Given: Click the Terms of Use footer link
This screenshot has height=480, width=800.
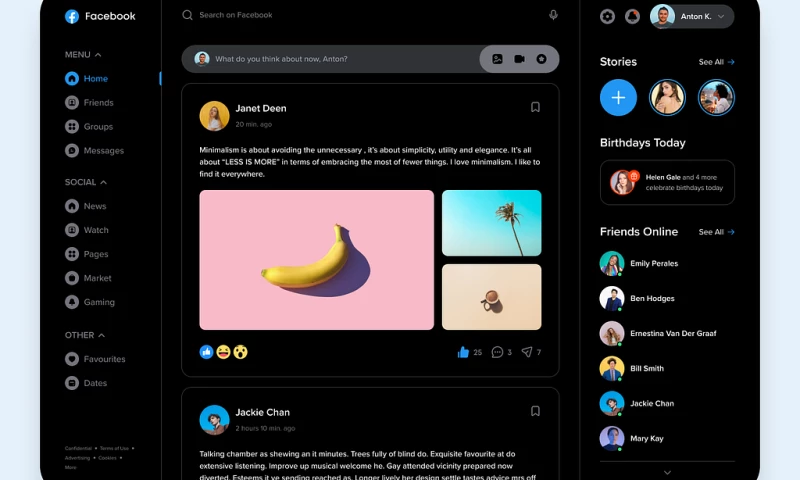Looking at the screenshot, I should [x=114, y=448].
